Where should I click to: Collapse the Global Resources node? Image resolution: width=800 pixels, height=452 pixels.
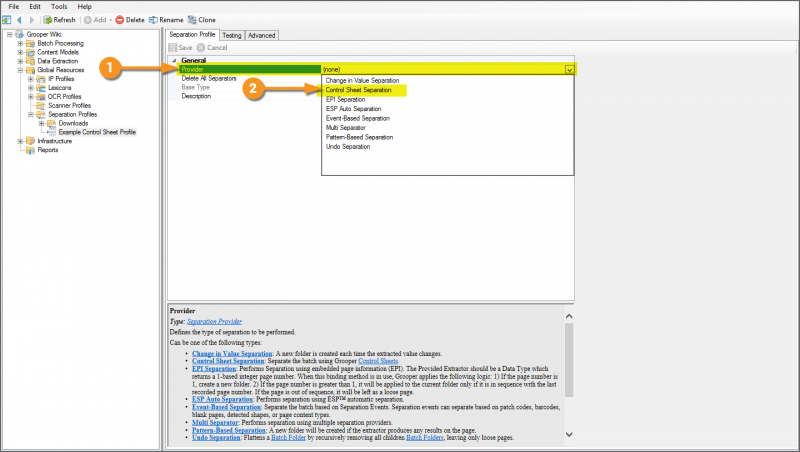(x=20, y=70)
